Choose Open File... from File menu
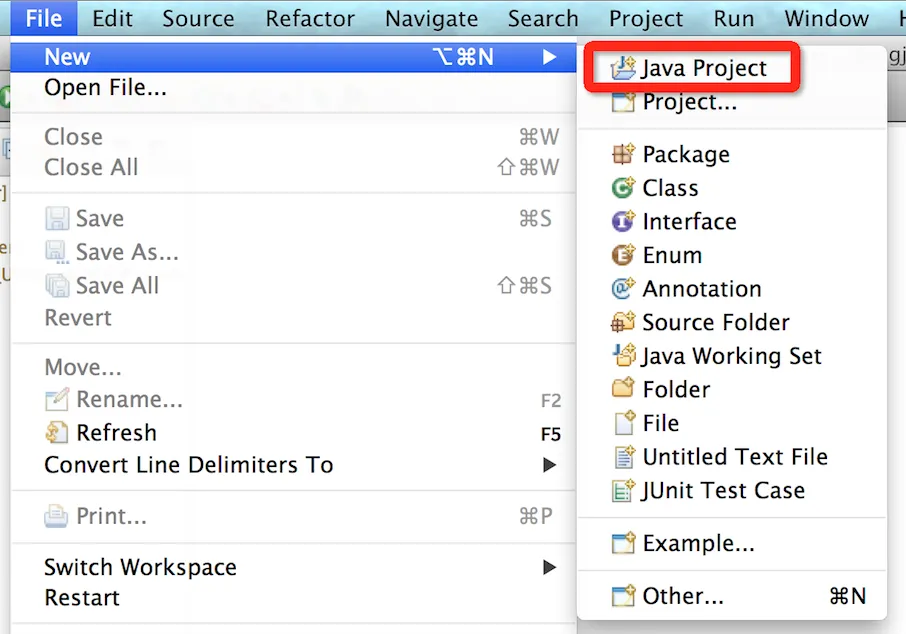Screen dimensions: 906x634 tap(105, 89)
